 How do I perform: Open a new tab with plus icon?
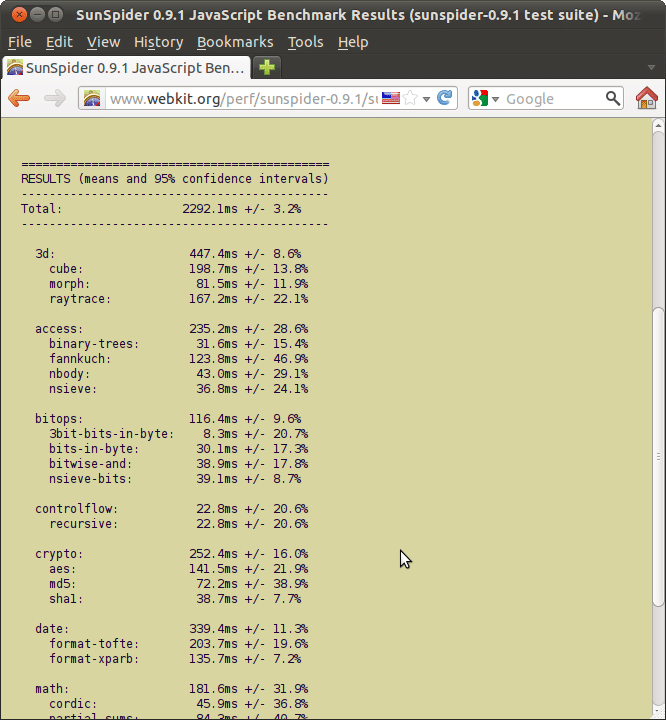[267, 68]
